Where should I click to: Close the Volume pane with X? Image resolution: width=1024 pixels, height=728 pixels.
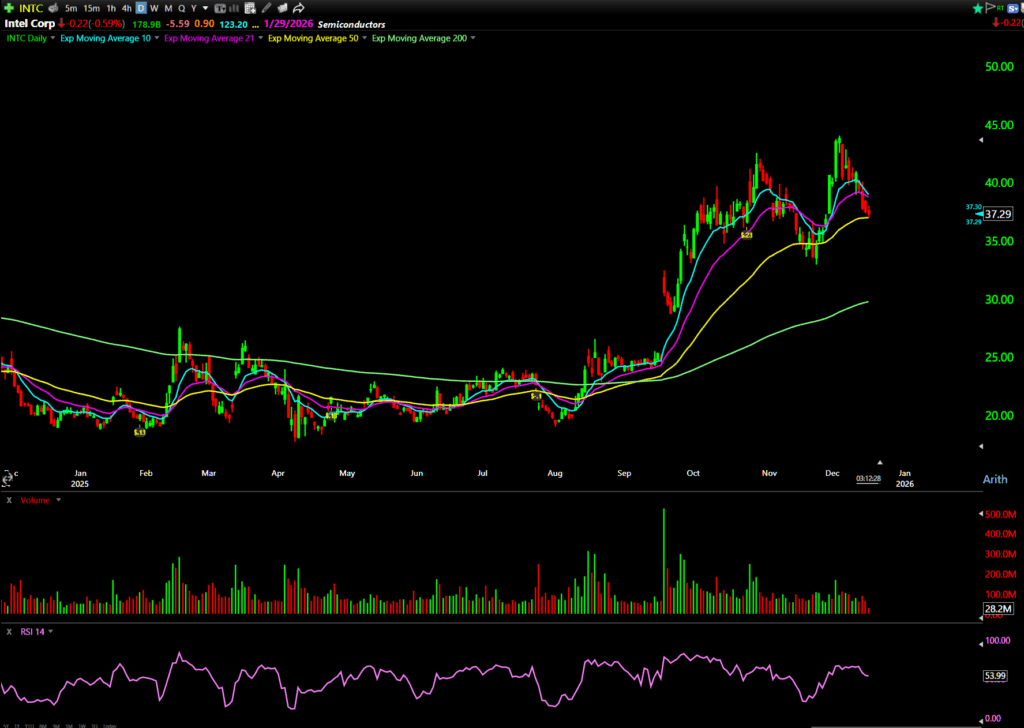9,499
